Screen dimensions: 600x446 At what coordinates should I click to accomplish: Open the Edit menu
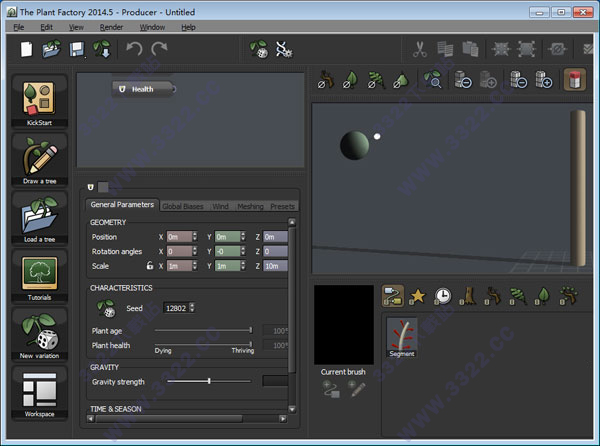[46, 27]
